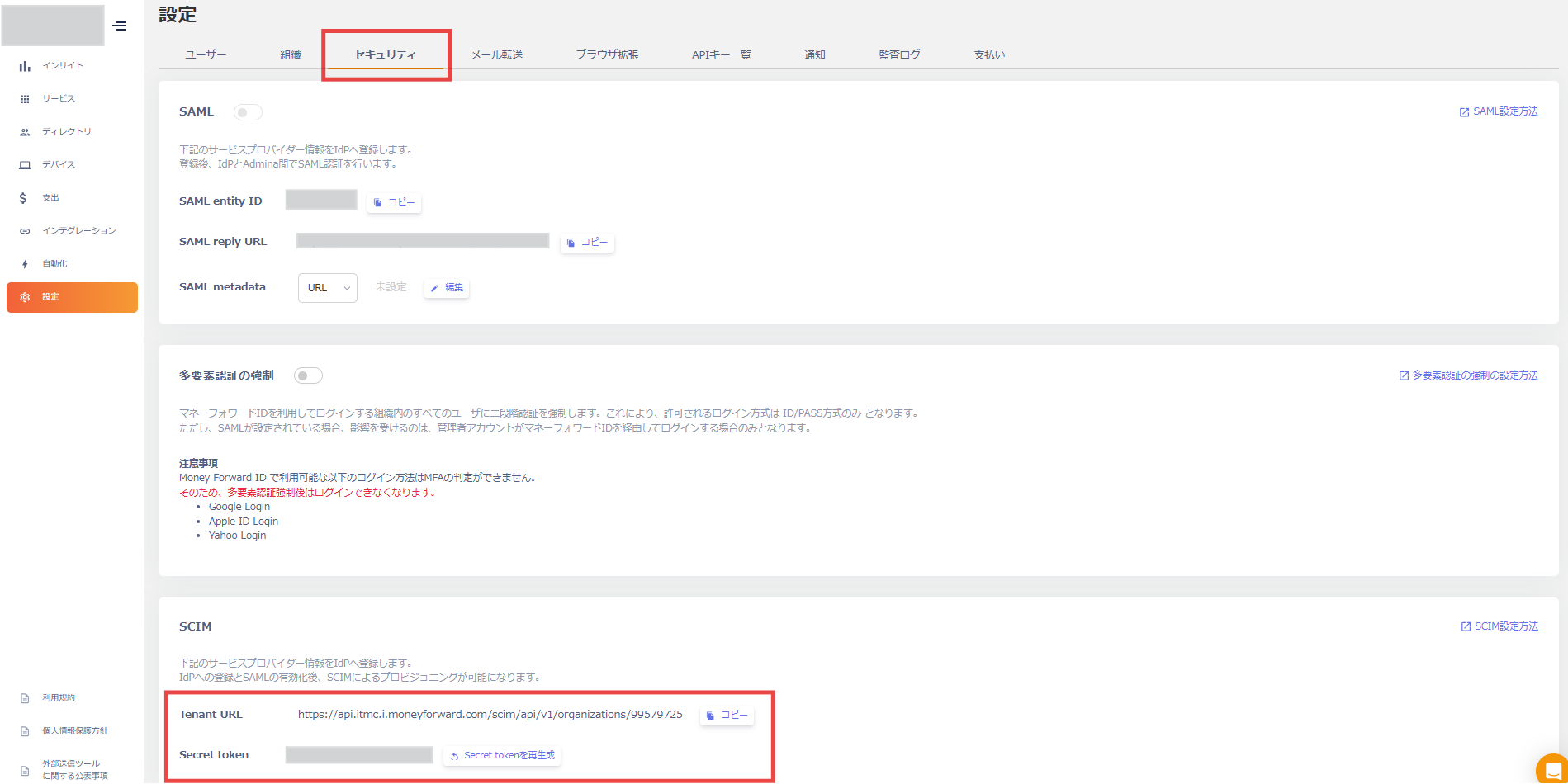
Task: Collapse the sidebar with the menu icon
Action: coord(119,26)
